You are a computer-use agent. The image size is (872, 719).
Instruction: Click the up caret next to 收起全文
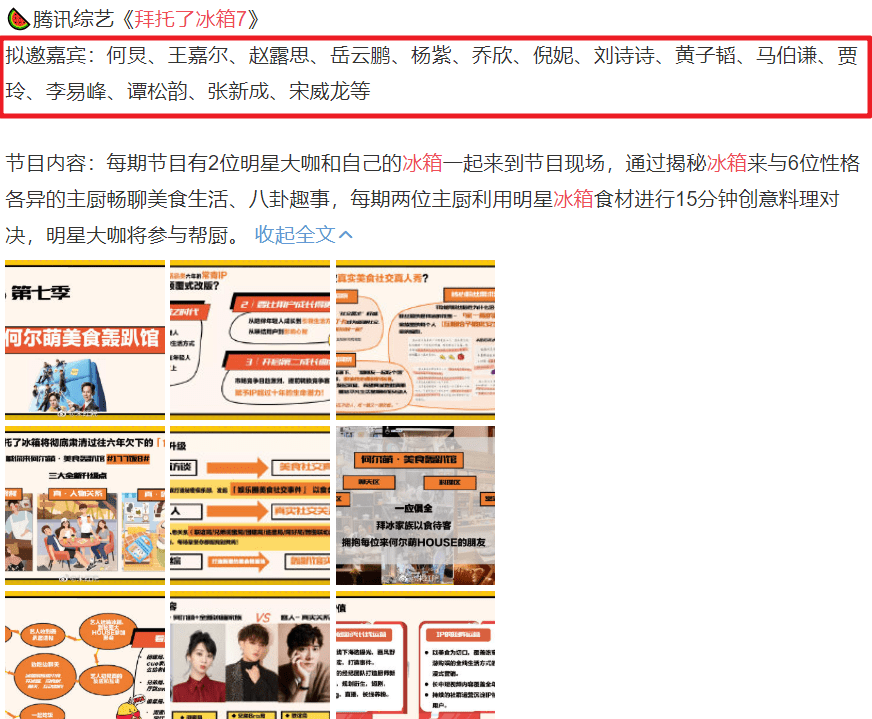(x=345, y=232)
